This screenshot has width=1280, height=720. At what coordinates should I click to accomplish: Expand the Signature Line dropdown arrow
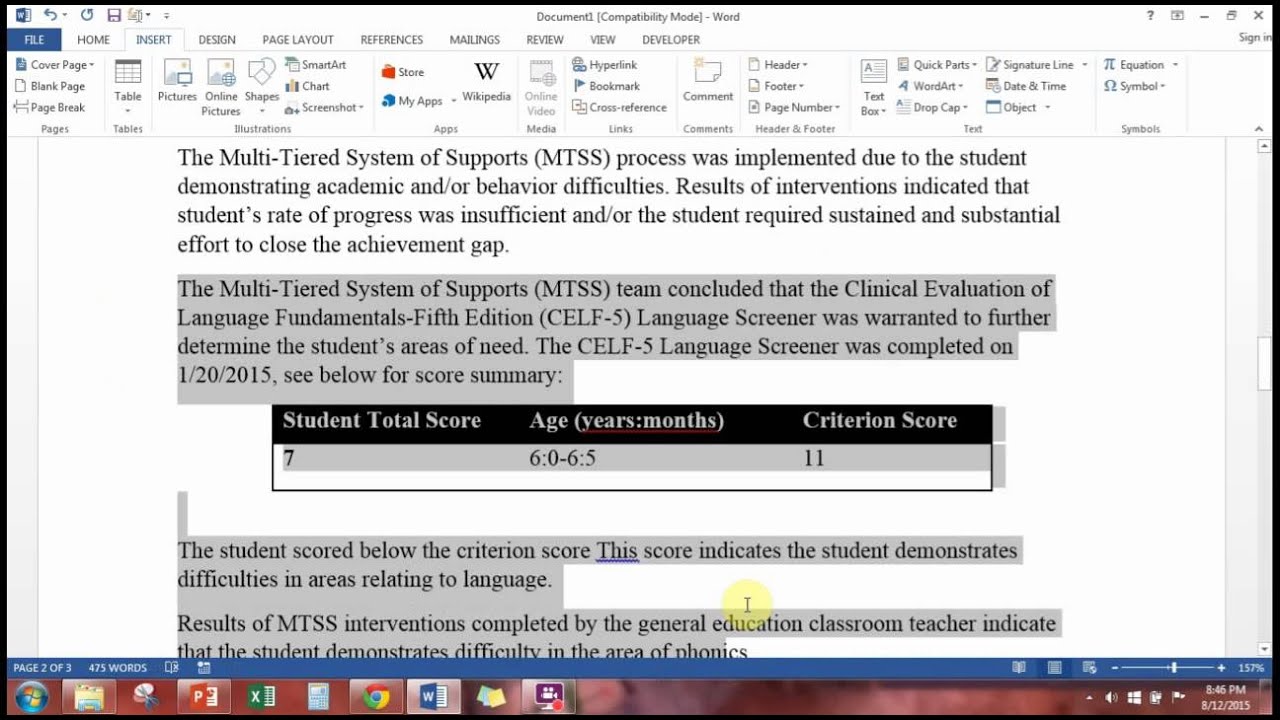pyautogui.click(x=1084, y=65)
